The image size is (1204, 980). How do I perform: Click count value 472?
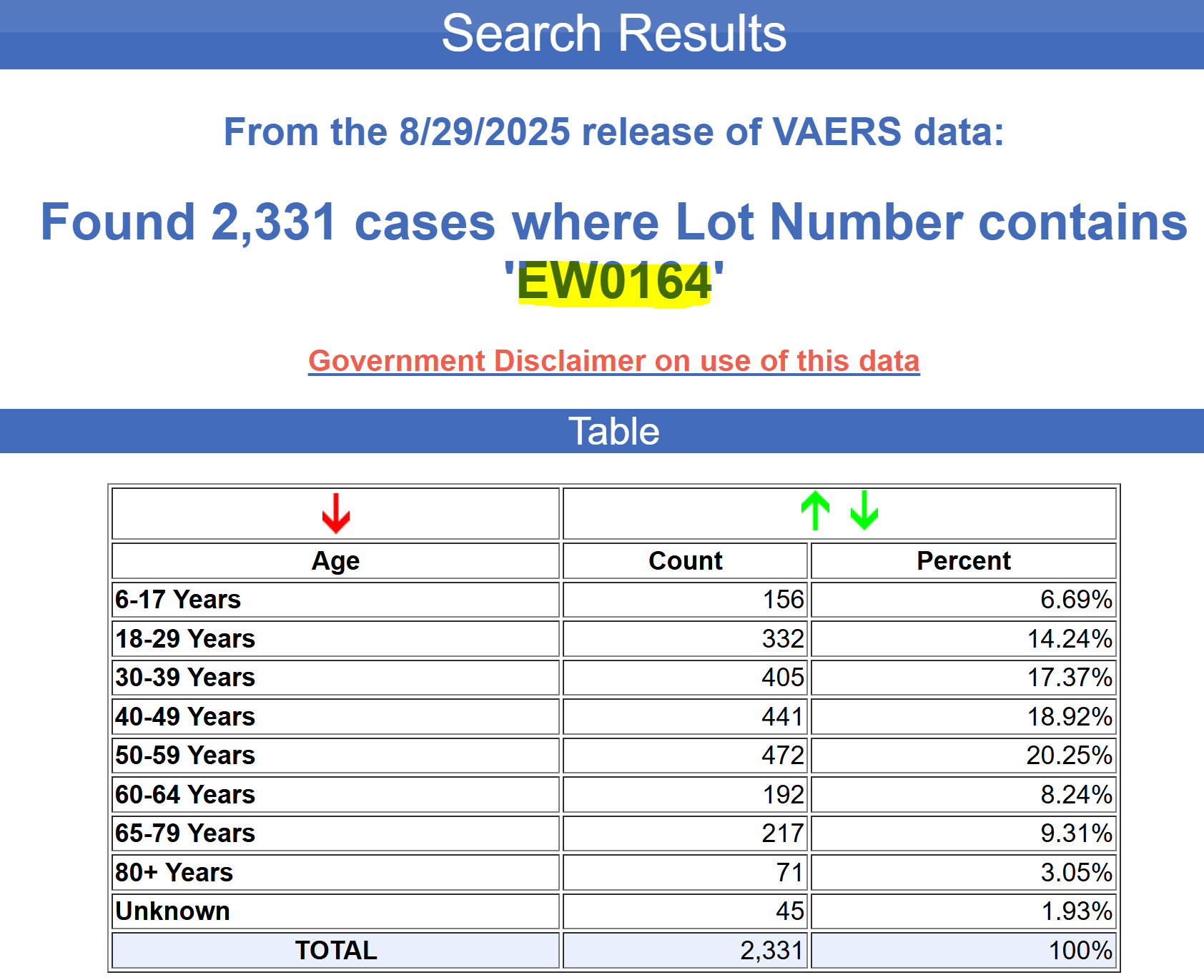click(x=783, y=756)
